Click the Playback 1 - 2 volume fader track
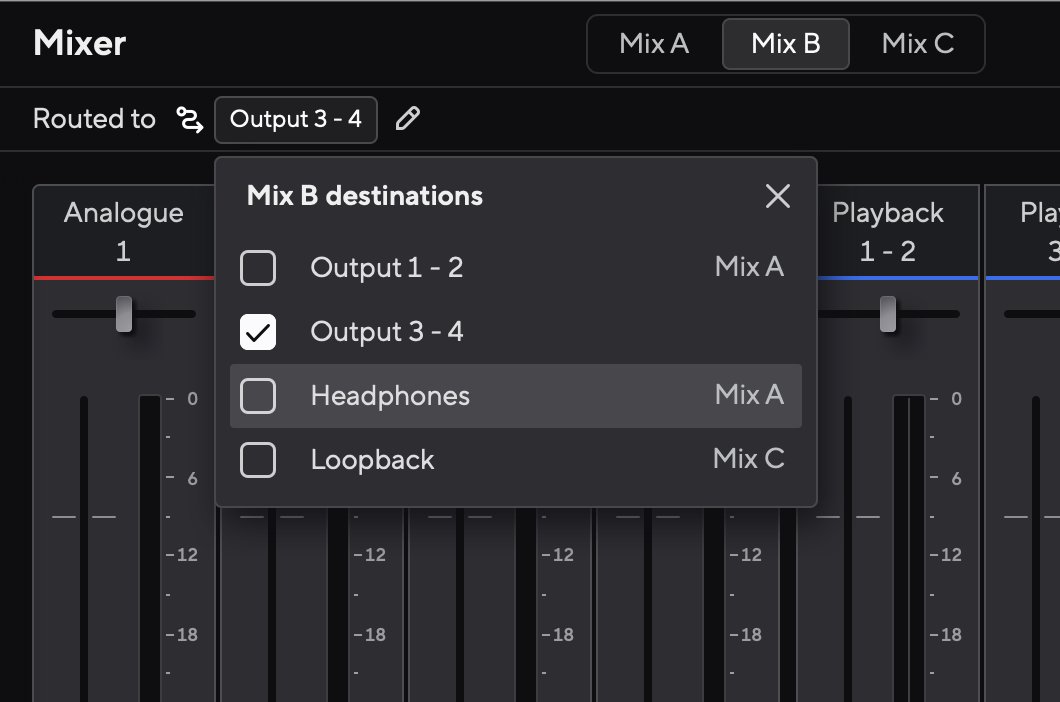The height and width of the screenshot is (702, 1060). coord(848,548)
